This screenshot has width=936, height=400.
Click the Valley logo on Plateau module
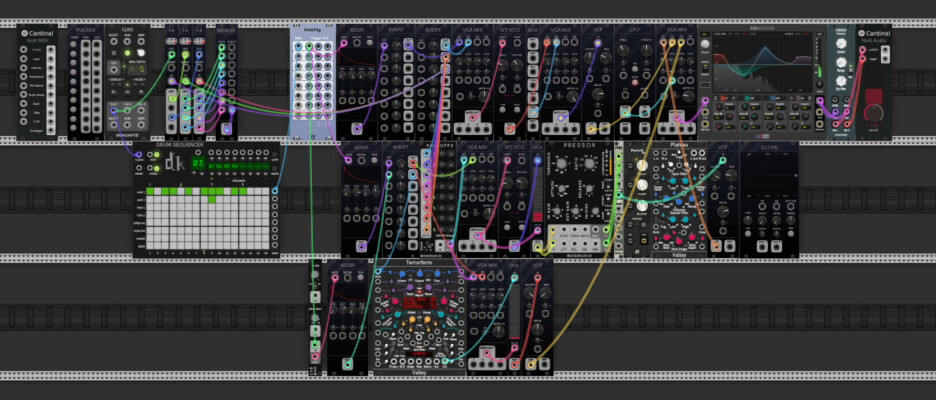pyautogui.click(x=680, y=253)
